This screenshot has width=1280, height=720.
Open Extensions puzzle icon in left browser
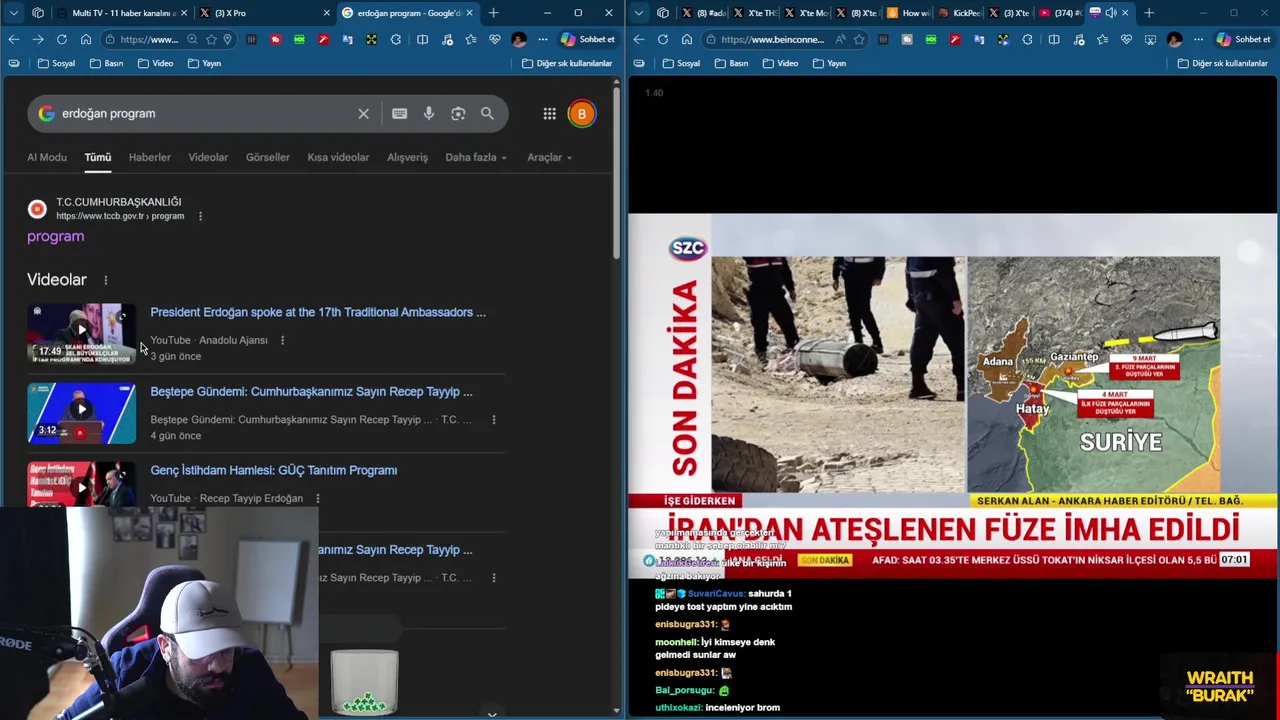tap(396, 39)
